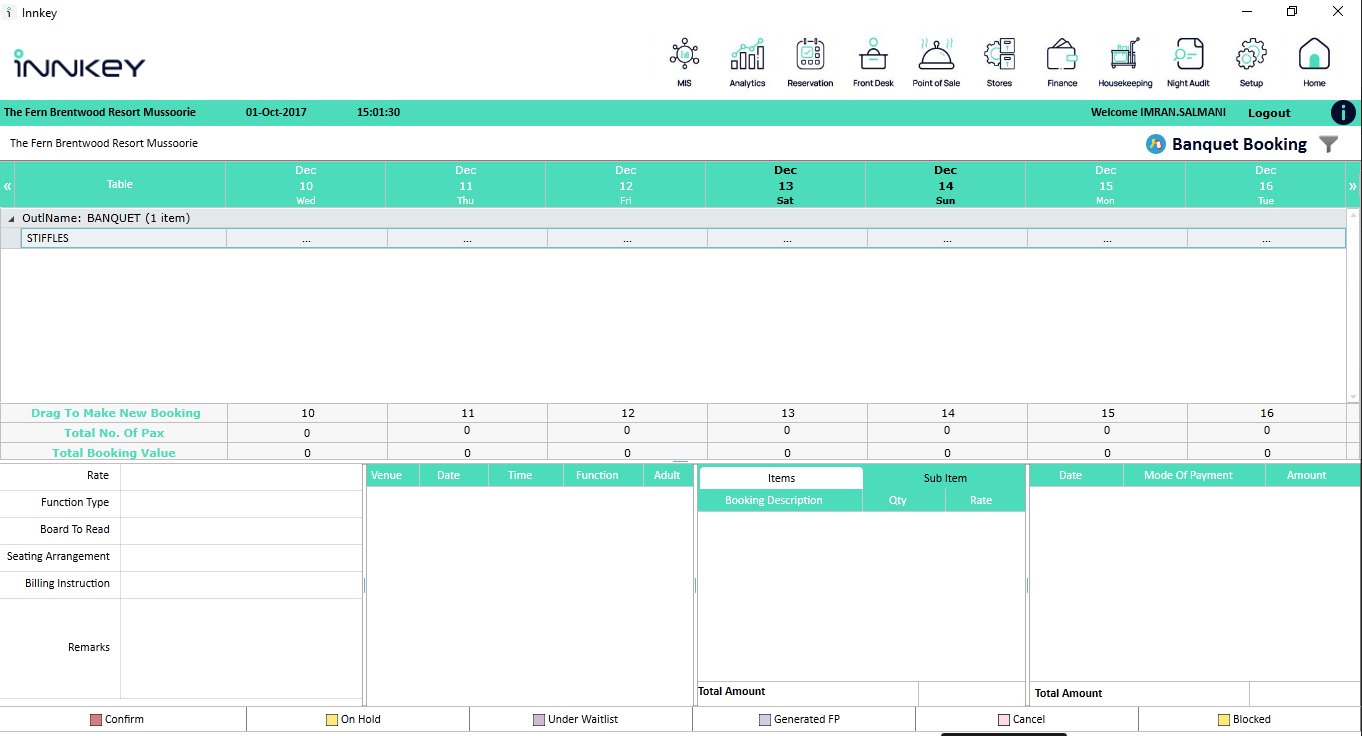The width and height of the screenshot is (1362, 736).
Task: Click the Total No. Of Pax label
Action: click(x=114, y=433)
